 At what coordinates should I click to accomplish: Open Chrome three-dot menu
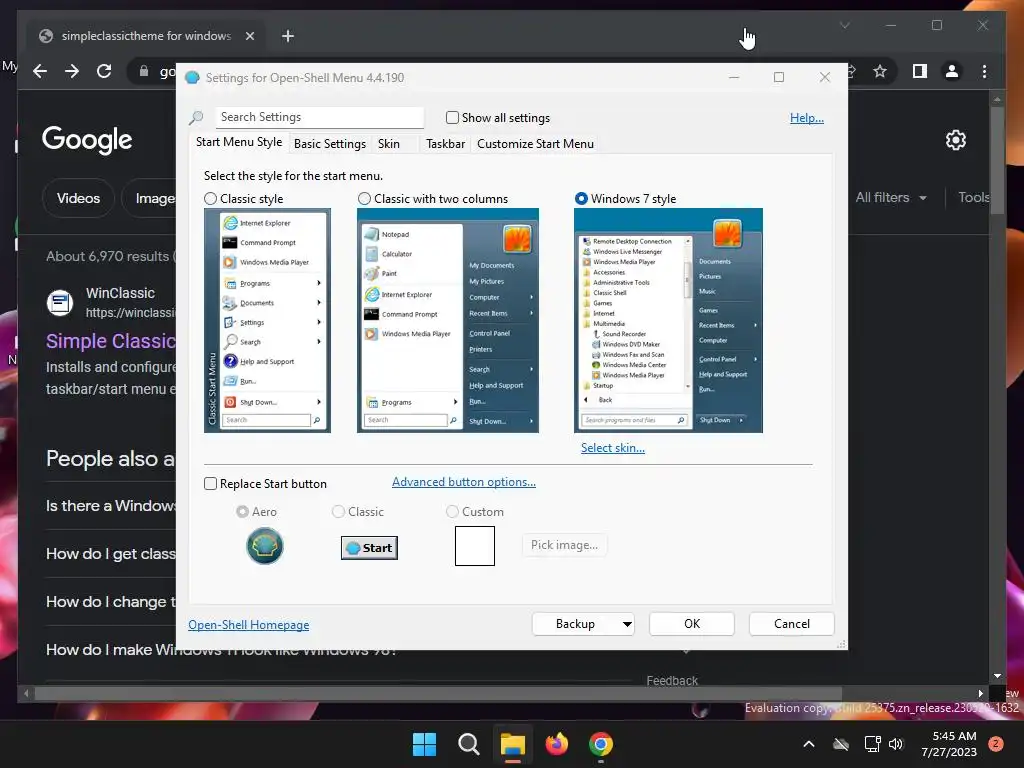984,71
